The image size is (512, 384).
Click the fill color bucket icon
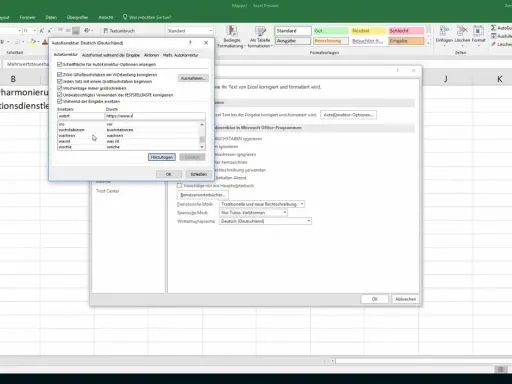(x=33, y=42)
